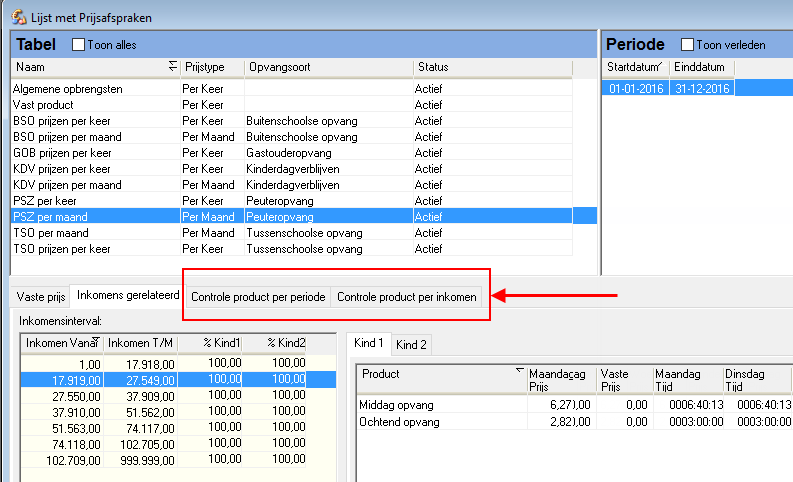Select the Algemene opbrengsten row
This screenshot has width=793, height=482.
(68, 89)
